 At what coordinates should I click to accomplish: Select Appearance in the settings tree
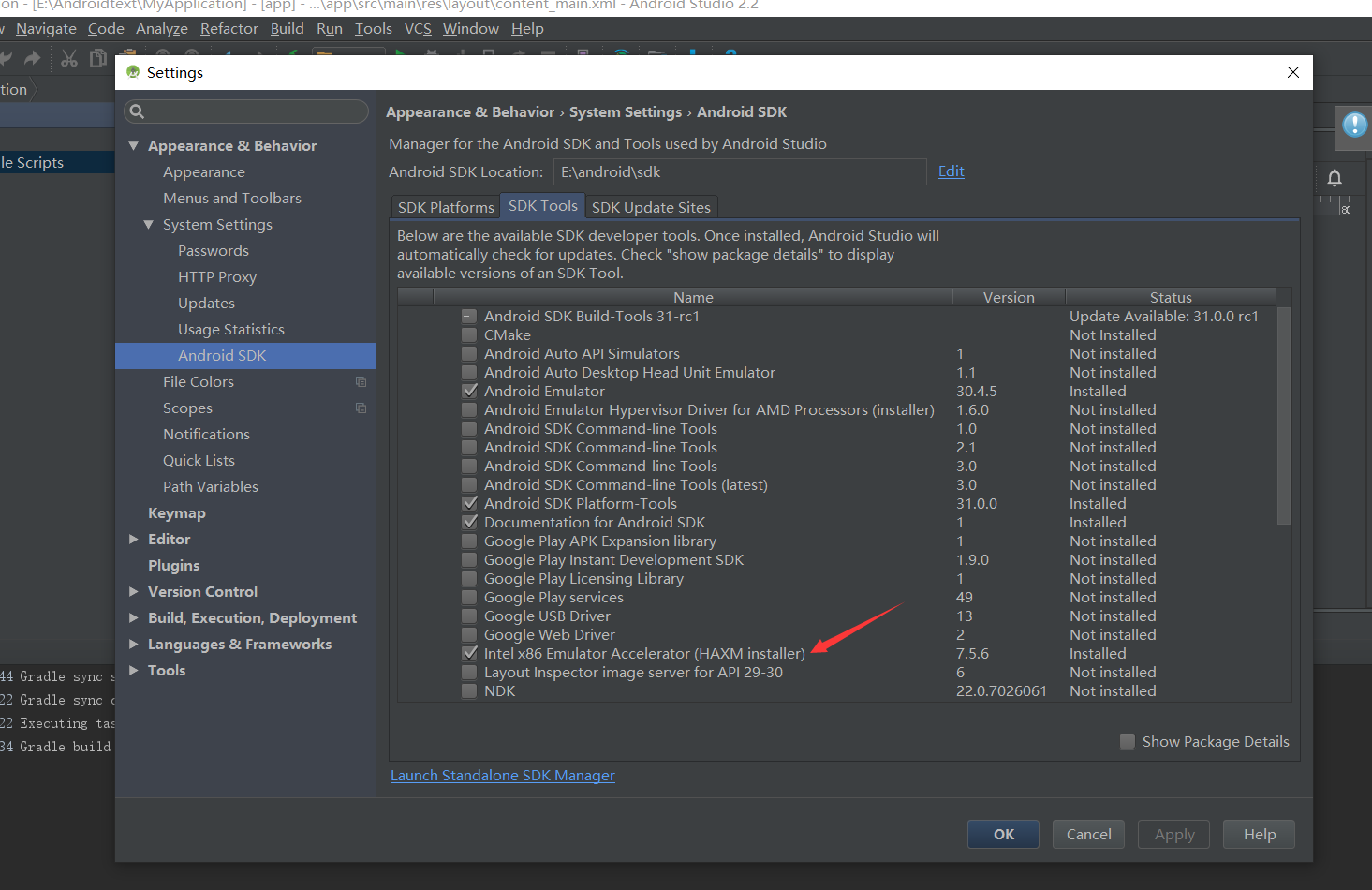pyautogui.click(x=203, y=172)
